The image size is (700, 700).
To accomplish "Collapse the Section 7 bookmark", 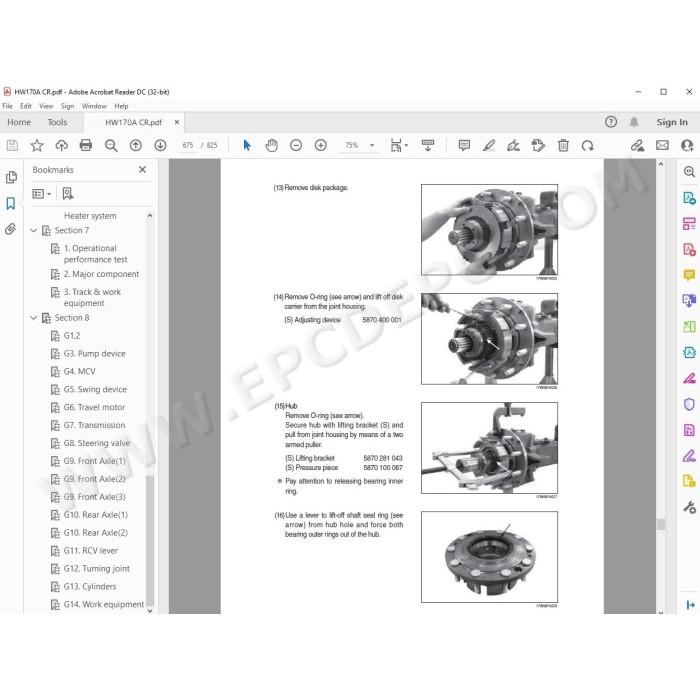I will (33, 230).
